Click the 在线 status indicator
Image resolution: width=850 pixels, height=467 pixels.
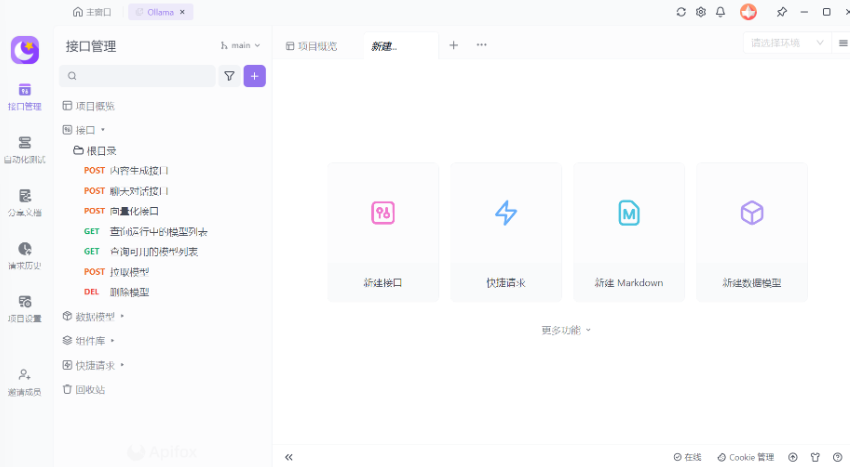pyautogui.click(x=687, y=457)
